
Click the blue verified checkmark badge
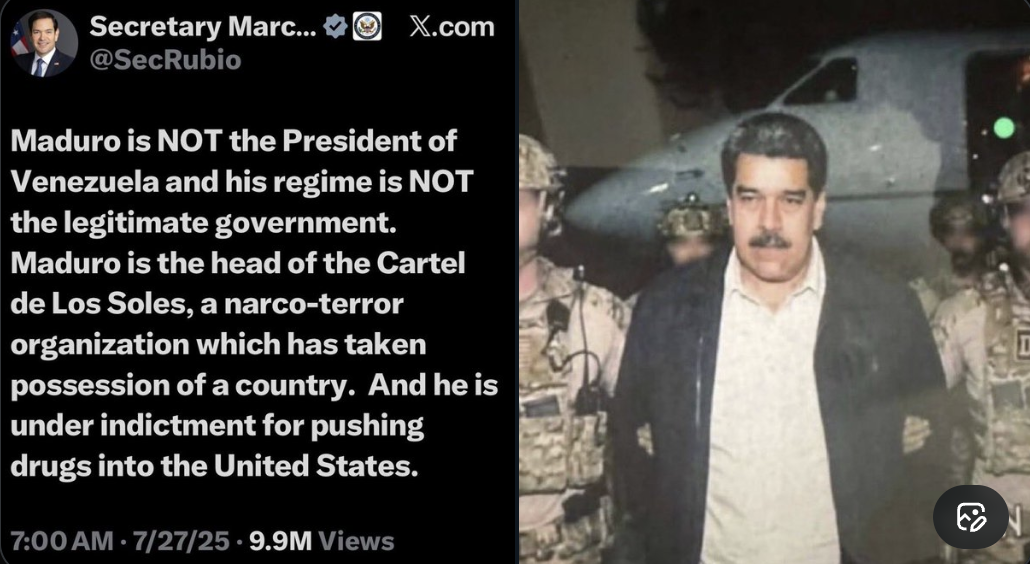[336, 26]
